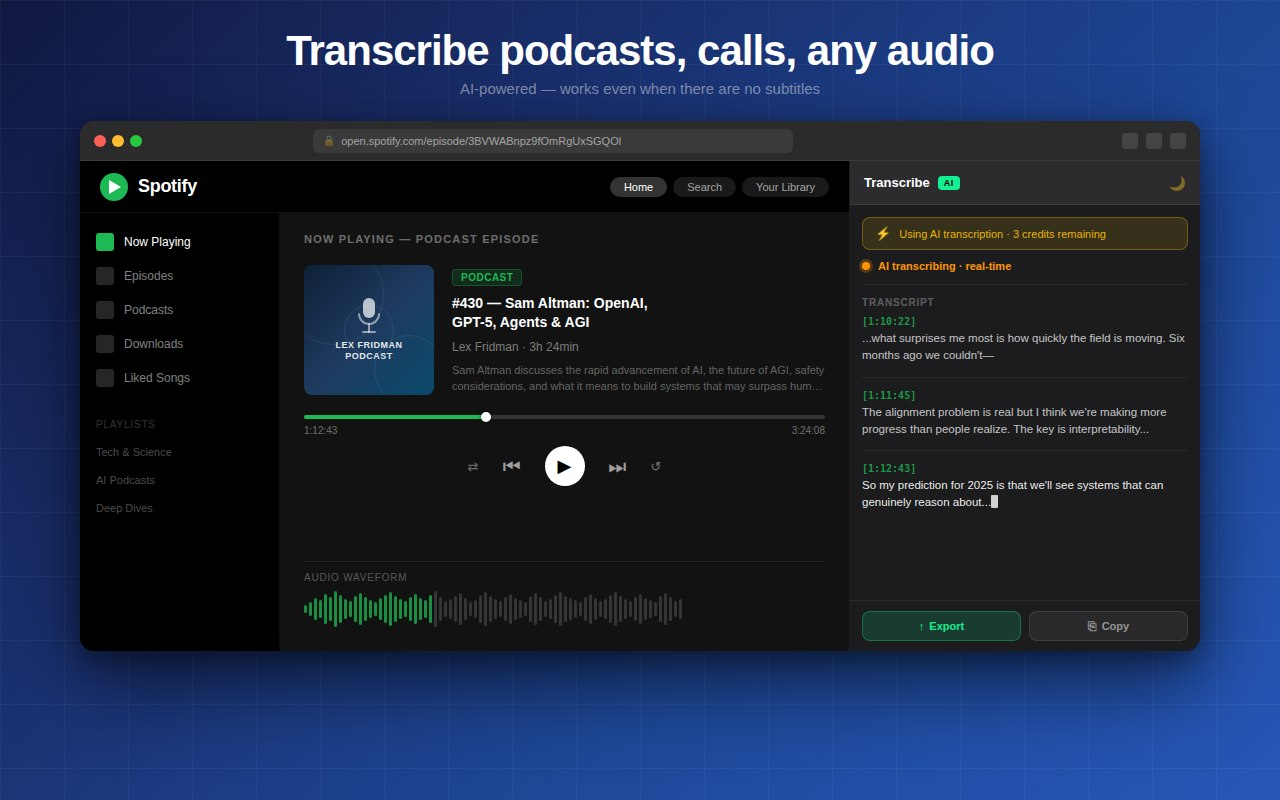The image size is (1280, 800).
Task: Skip to the next track
Action: tap(618, 466)
